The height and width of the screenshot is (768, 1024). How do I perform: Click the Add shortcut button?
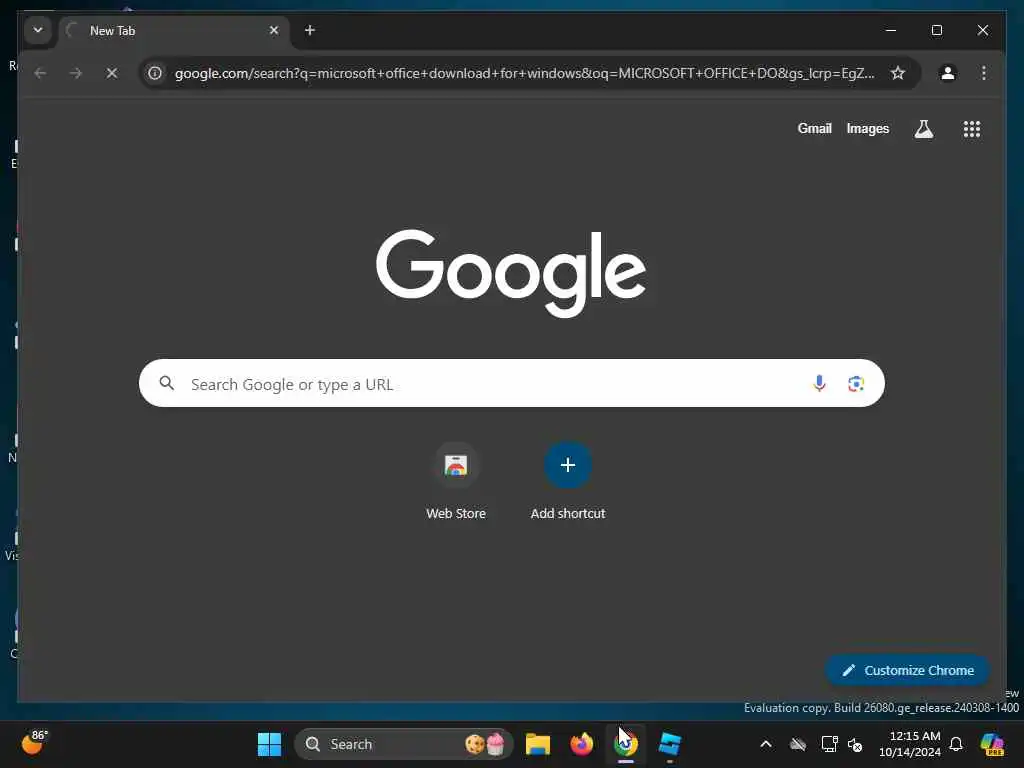[x=568, y=482]
